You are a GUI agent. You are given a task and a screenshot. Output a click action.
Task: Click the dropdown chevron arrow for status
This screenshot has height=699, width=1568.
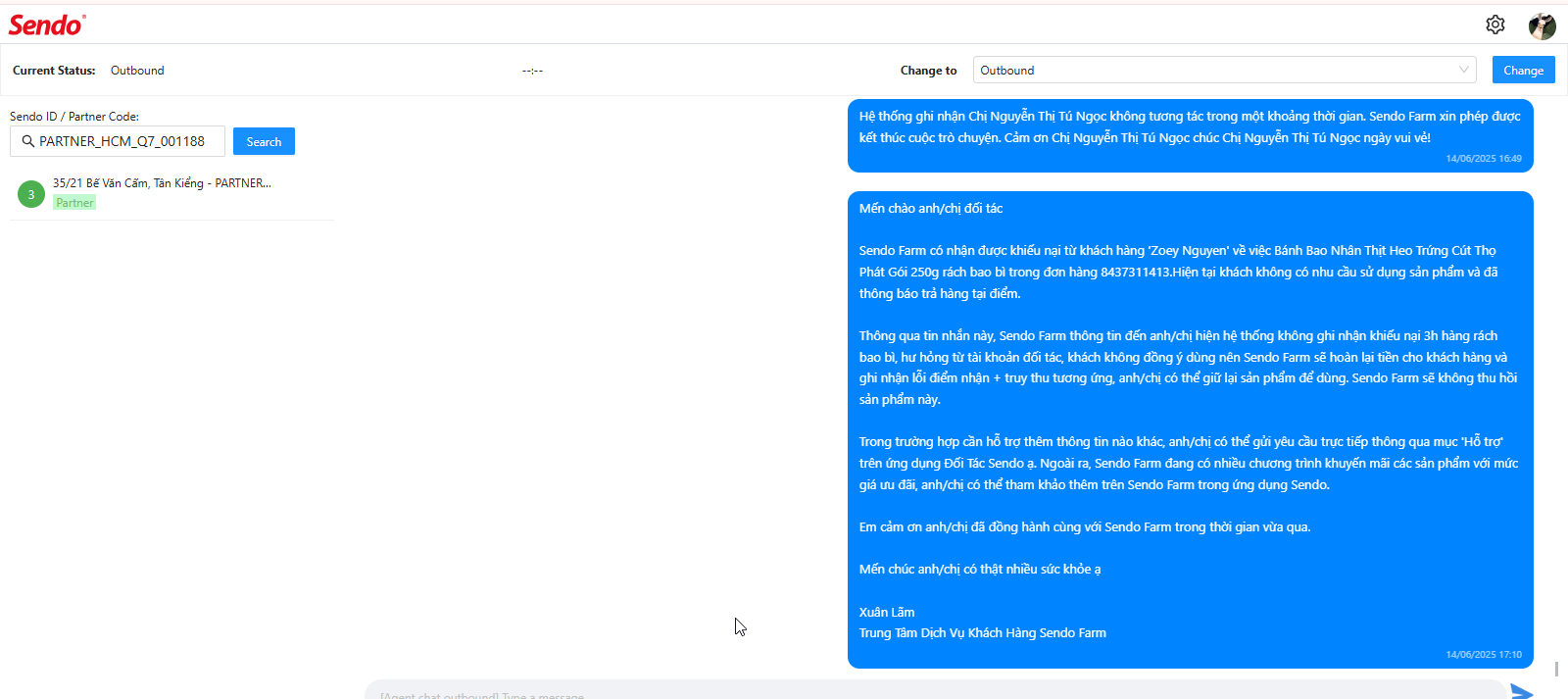1463,70
